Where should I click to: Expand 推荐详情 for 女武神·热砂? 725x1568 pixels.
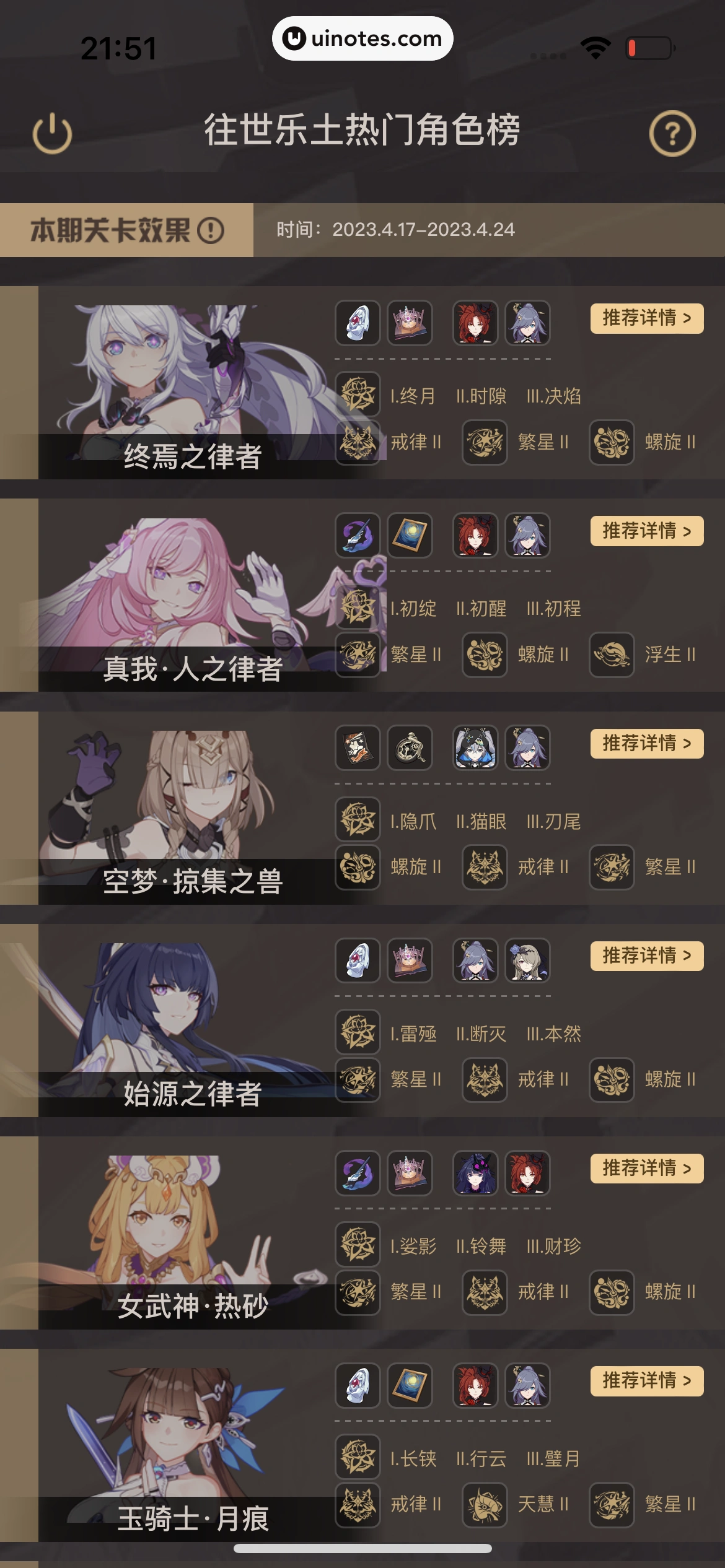click(x=647, y=1169)
